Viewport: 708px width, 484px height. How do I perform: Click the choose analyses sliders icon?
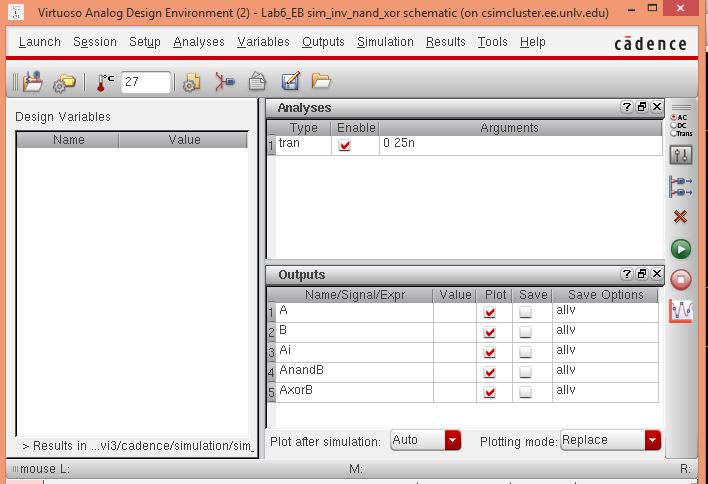[680, 156]
